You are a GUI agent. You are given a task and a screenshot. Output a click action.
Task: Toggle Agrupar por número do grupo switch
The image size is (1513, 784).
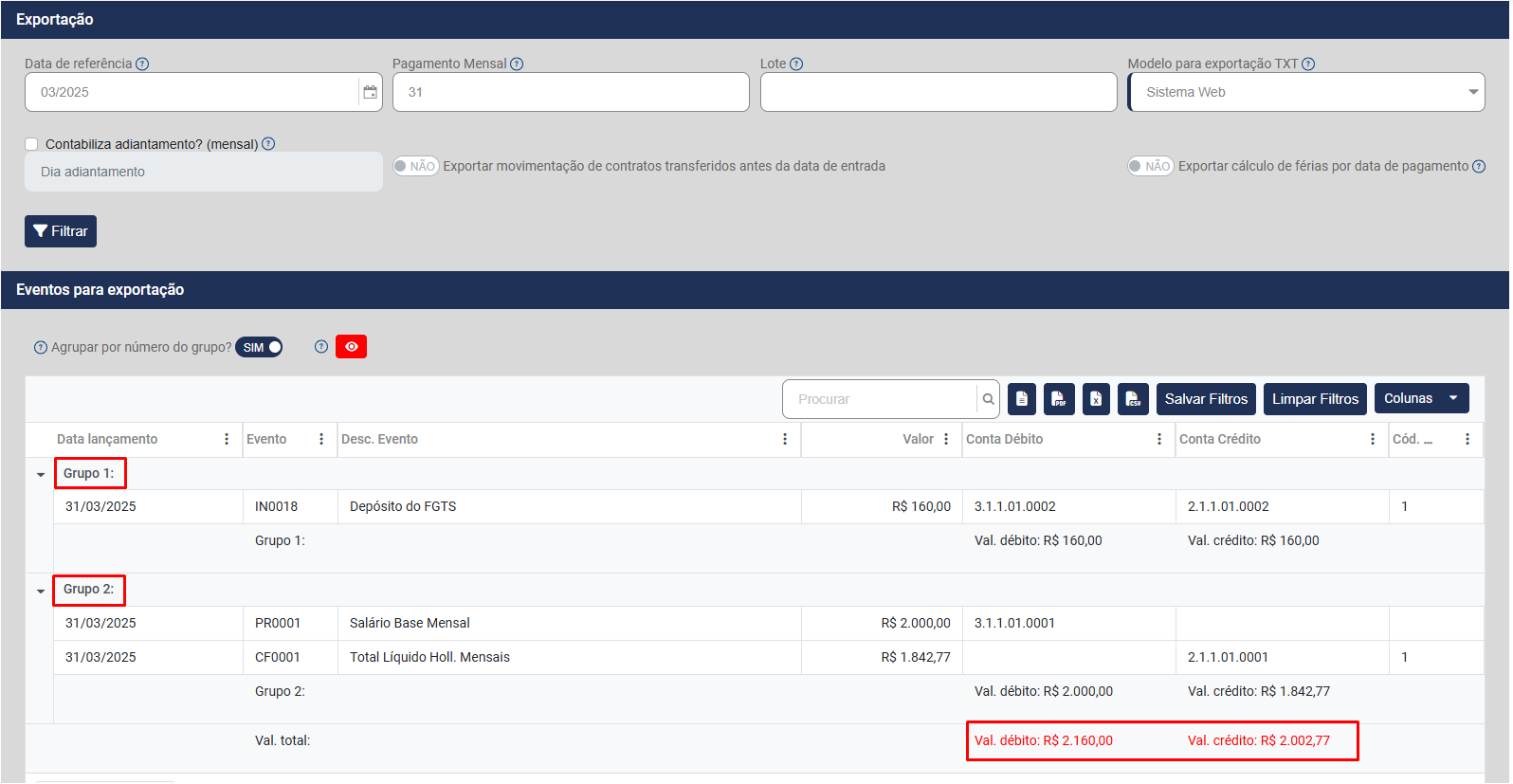tap(259, 347)
